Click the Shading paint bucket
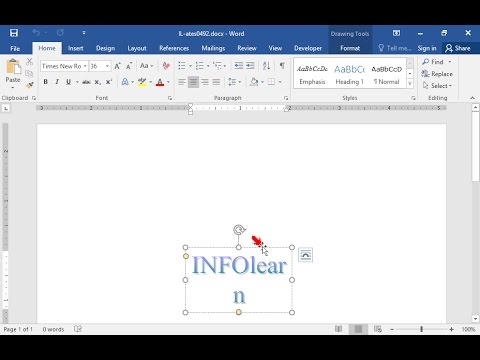The width and height of the screenshot is (480, 360). tap(254, 82)
